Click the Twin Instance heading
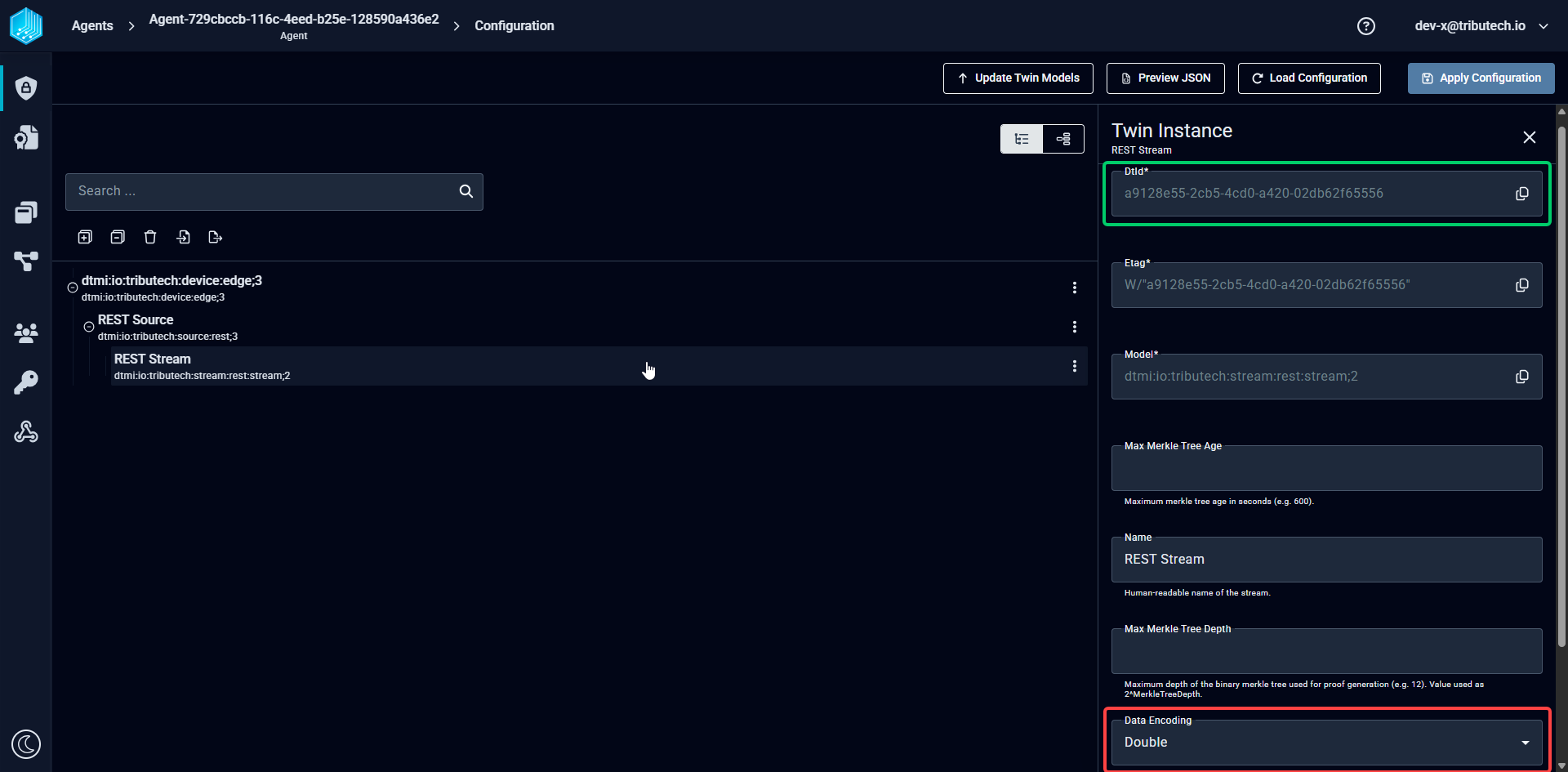The height and width of the screenshot is (772, 1568). 1172,131
